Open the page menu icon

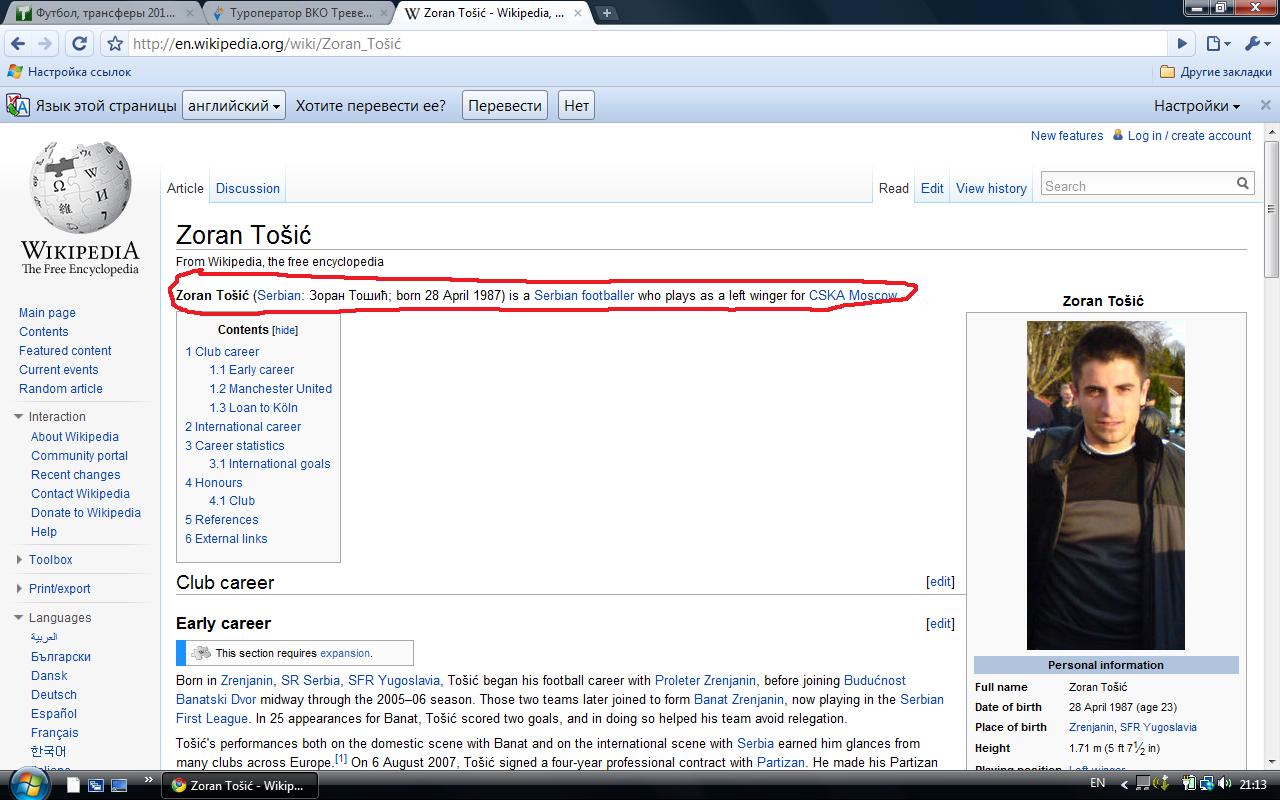click(x=1216, y=44)
